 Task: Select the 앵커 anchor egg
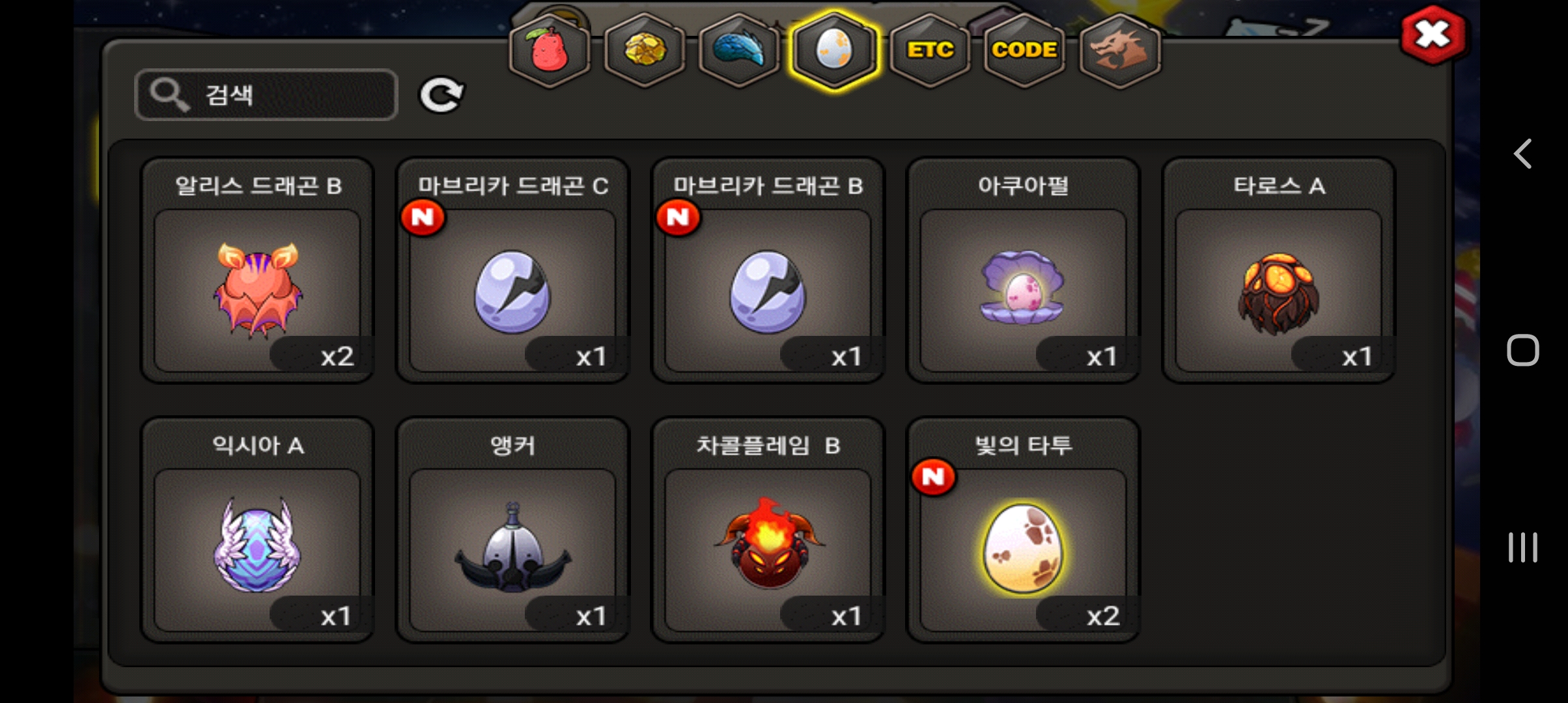tap(512, 531)
